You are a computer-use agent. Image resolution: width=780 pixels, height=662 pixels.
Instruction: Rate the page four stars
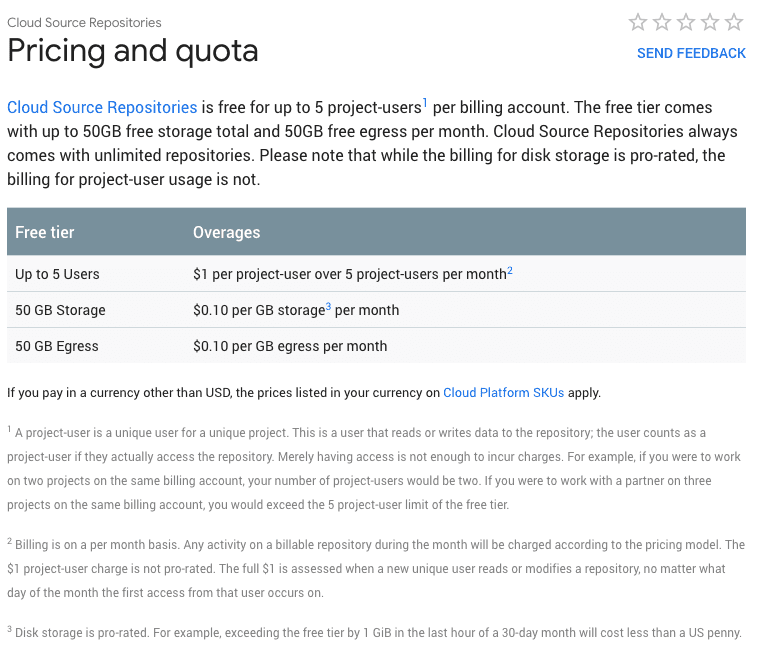pos(710,22)
